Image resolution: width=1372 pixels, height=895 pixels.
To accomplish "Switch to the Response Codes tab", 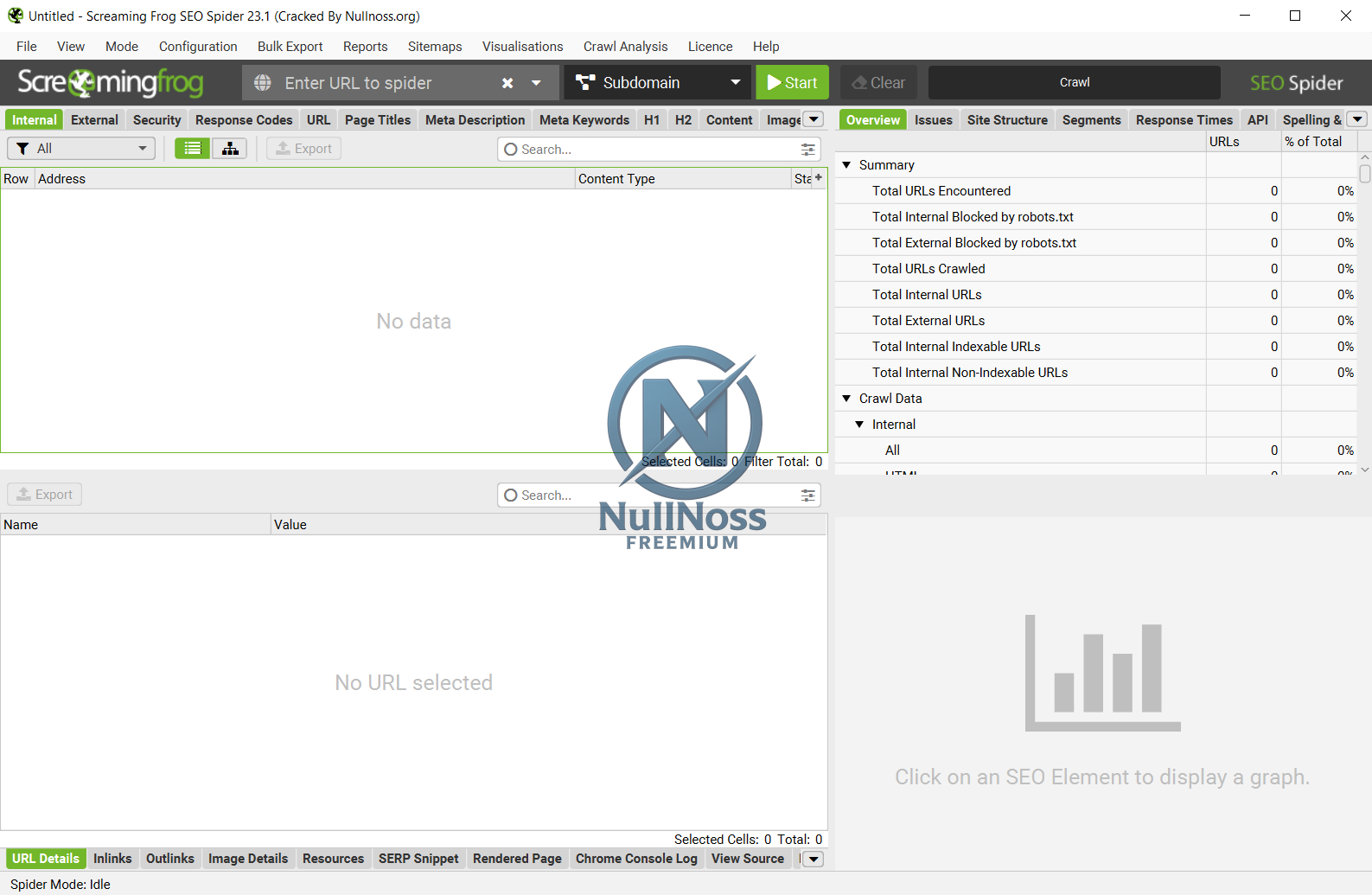I will pos(244,120).
